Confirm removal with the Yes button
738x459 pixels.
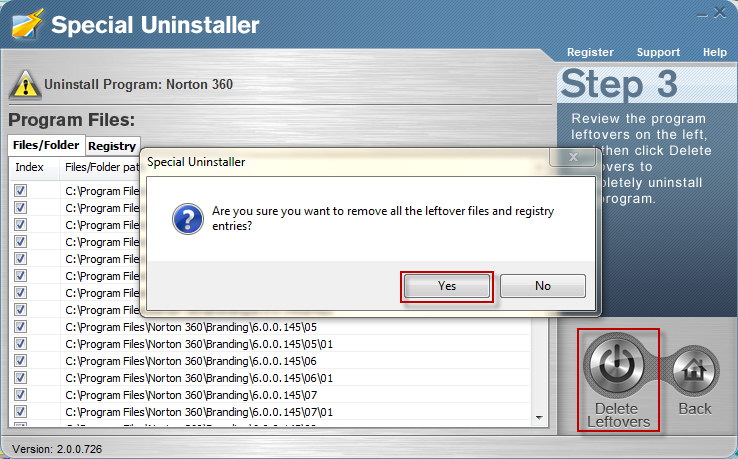[447, 286]
